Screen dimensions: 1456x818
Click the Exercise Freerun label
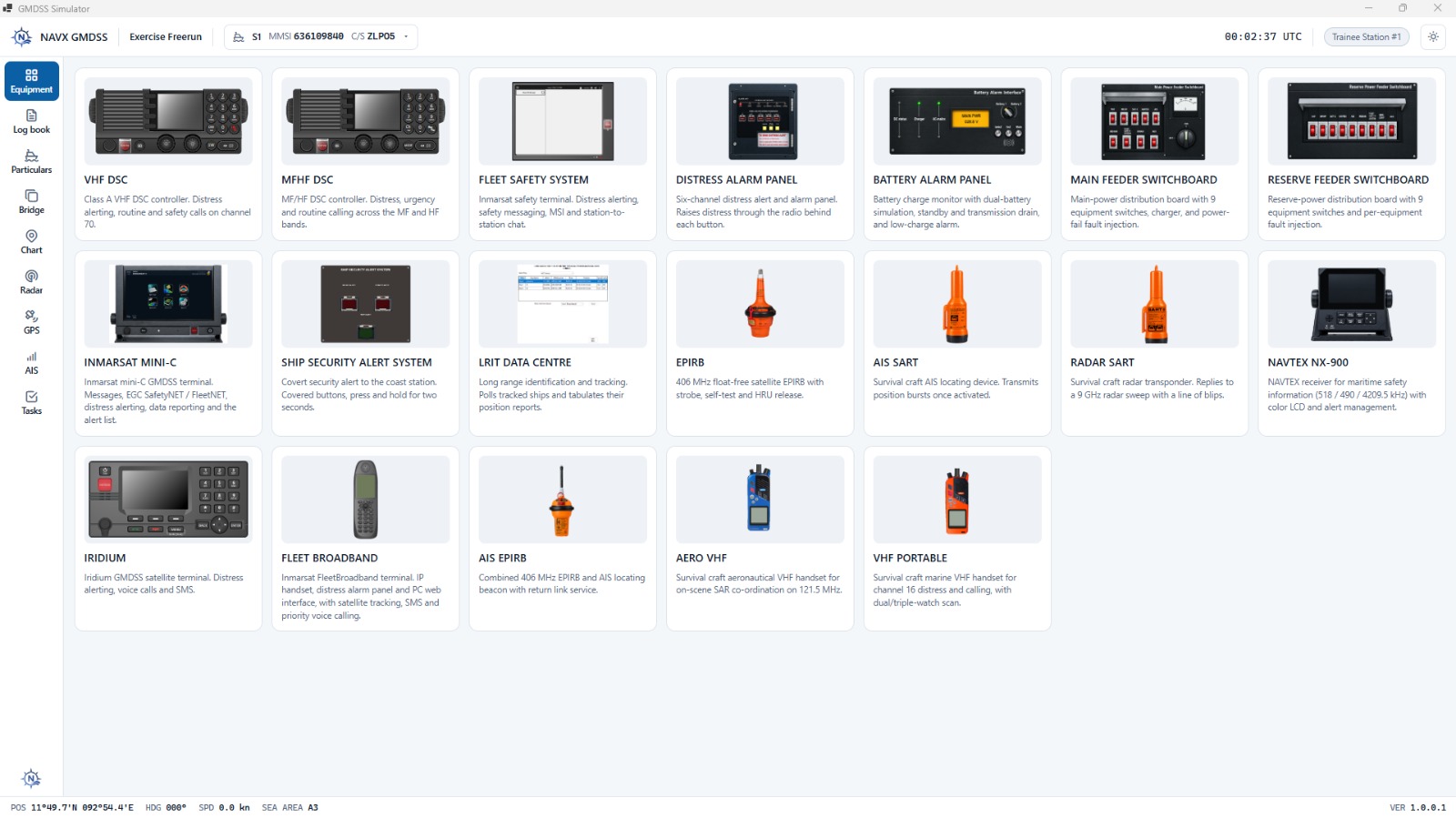[x=166, y=37]
